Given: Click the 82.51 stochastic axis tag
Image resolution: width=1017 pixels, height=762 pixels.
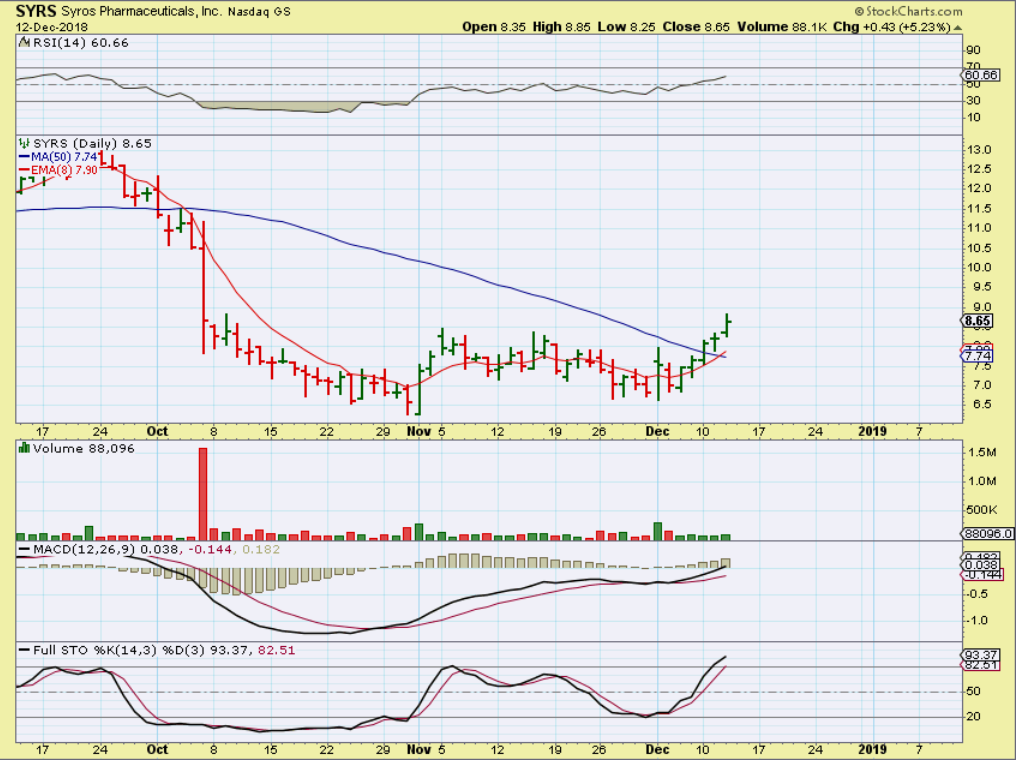Looking at the screenshot, I should (979, 665).
